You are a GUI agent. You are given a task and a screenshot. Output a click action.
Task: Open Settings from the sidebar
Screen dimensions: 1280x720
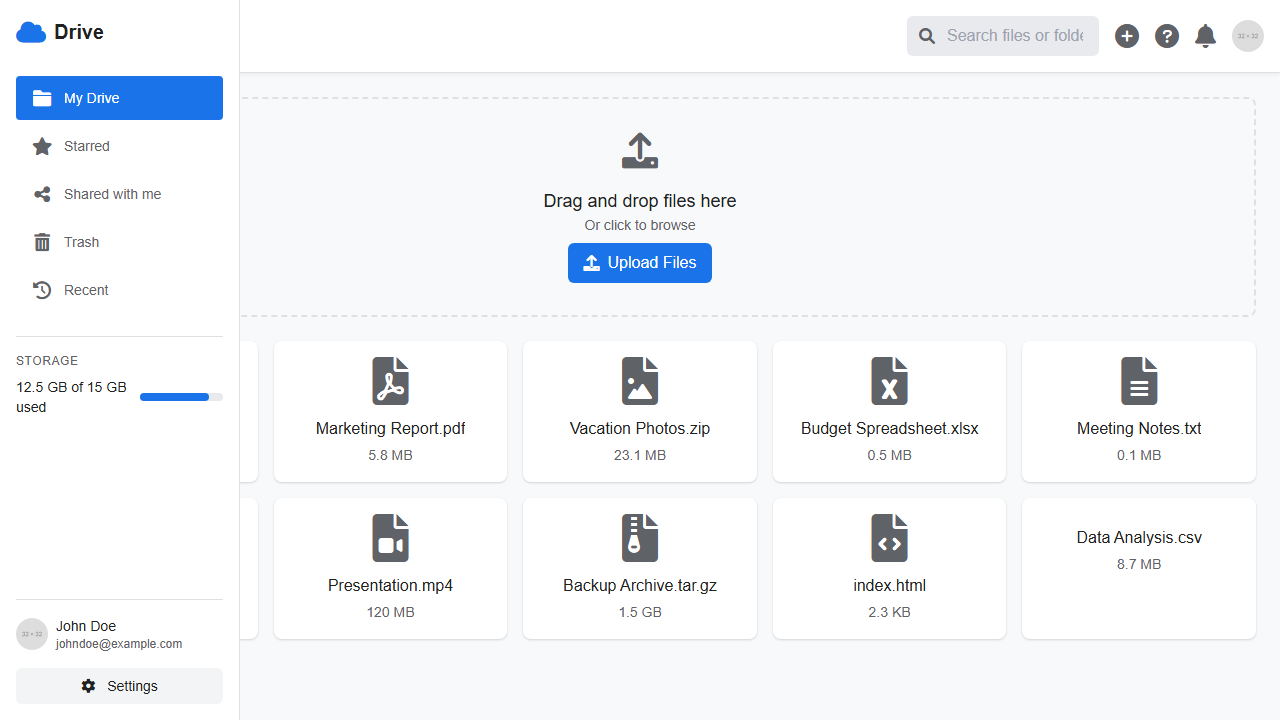119,686
